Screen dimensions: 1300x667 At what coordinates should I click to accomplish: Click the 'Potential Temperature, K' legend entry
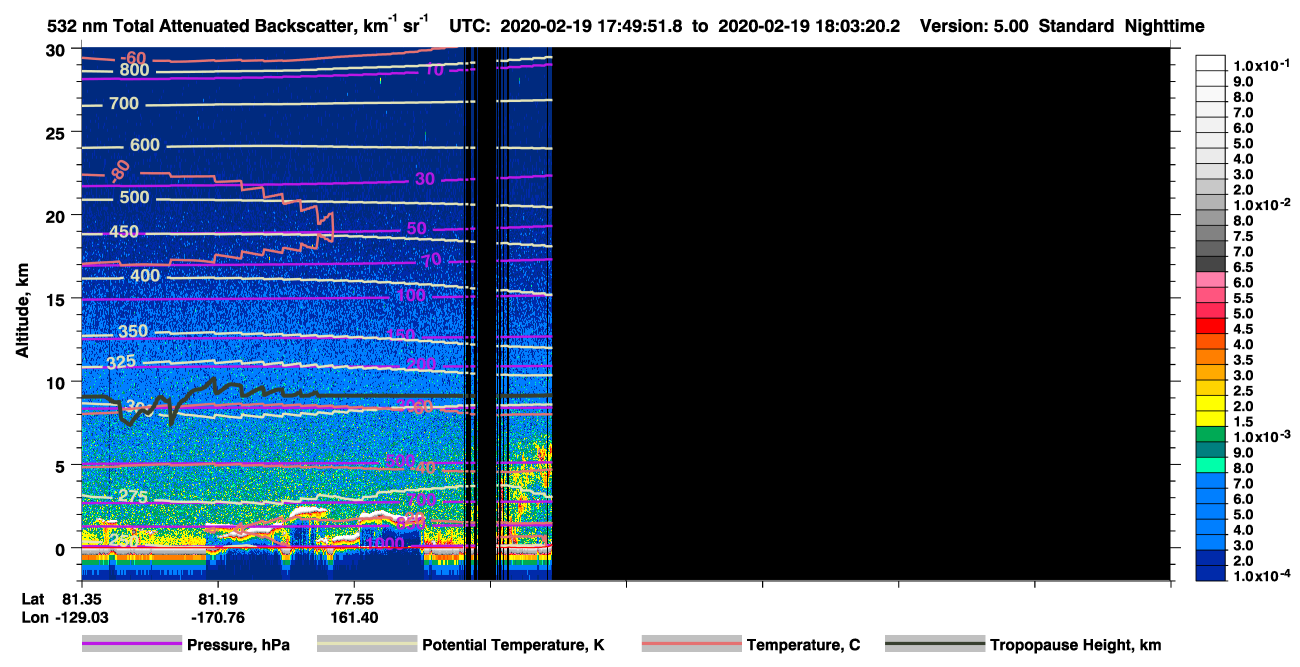(513, 645)
